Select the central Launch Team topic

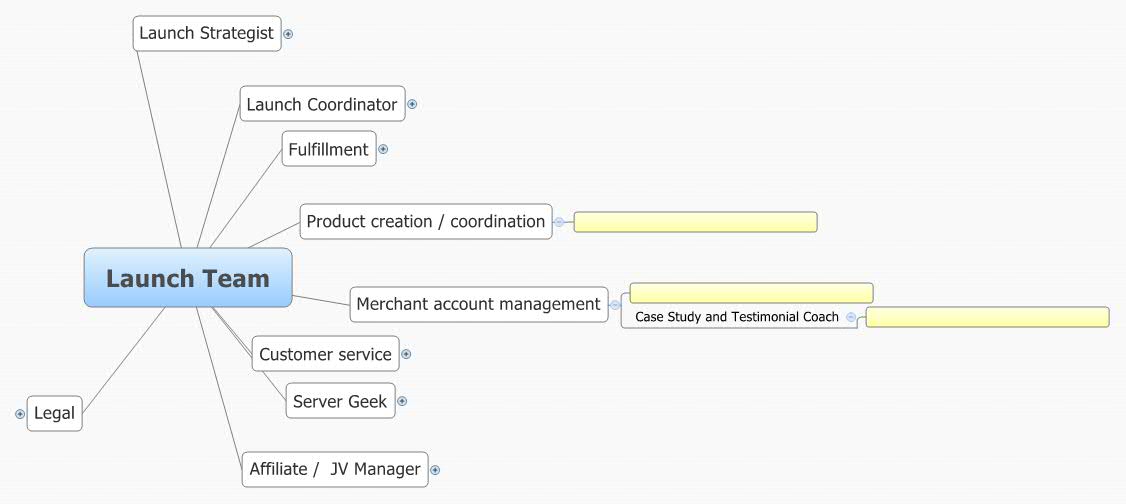(188, 278)
